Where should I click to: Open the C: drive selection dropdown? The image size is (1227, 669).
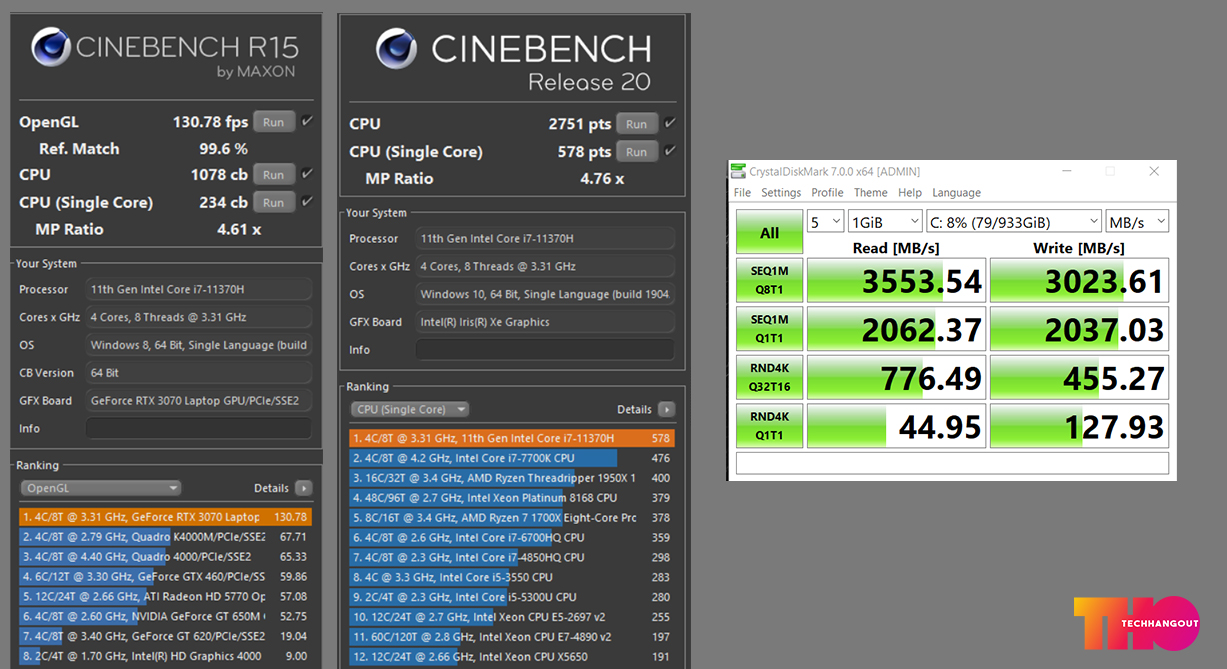pyautogui.click(x=1014, y=221)
